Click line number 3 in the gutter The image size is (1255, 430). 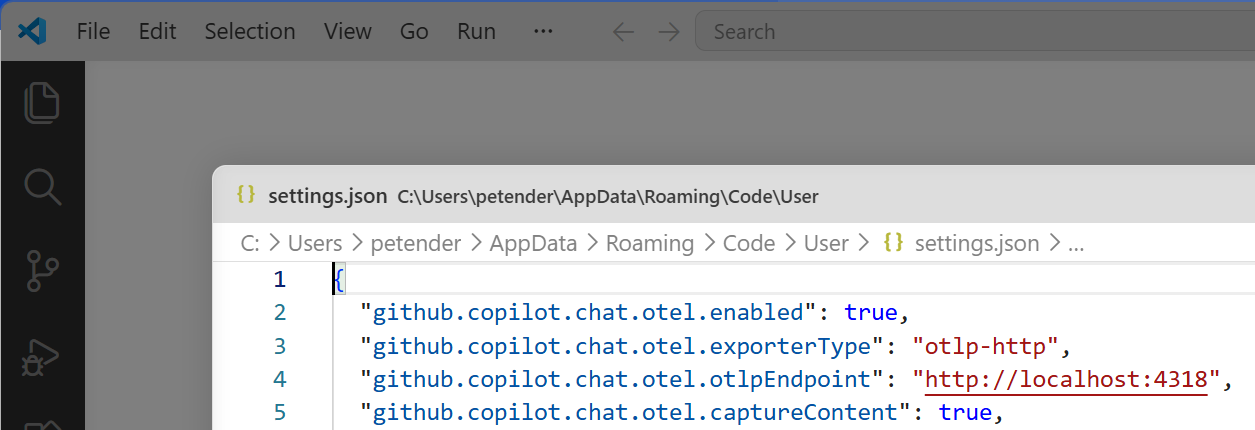pos(280,346)
